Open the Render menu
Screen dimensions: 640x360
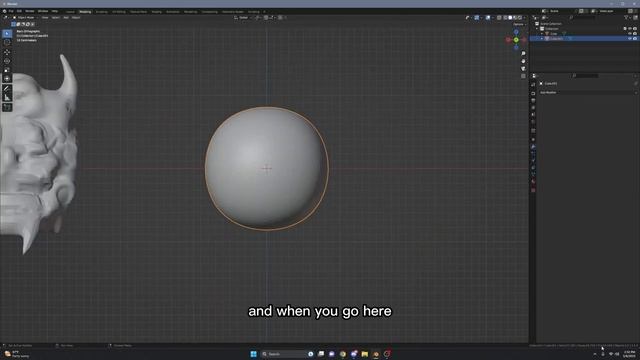click(x=30, y=11)
